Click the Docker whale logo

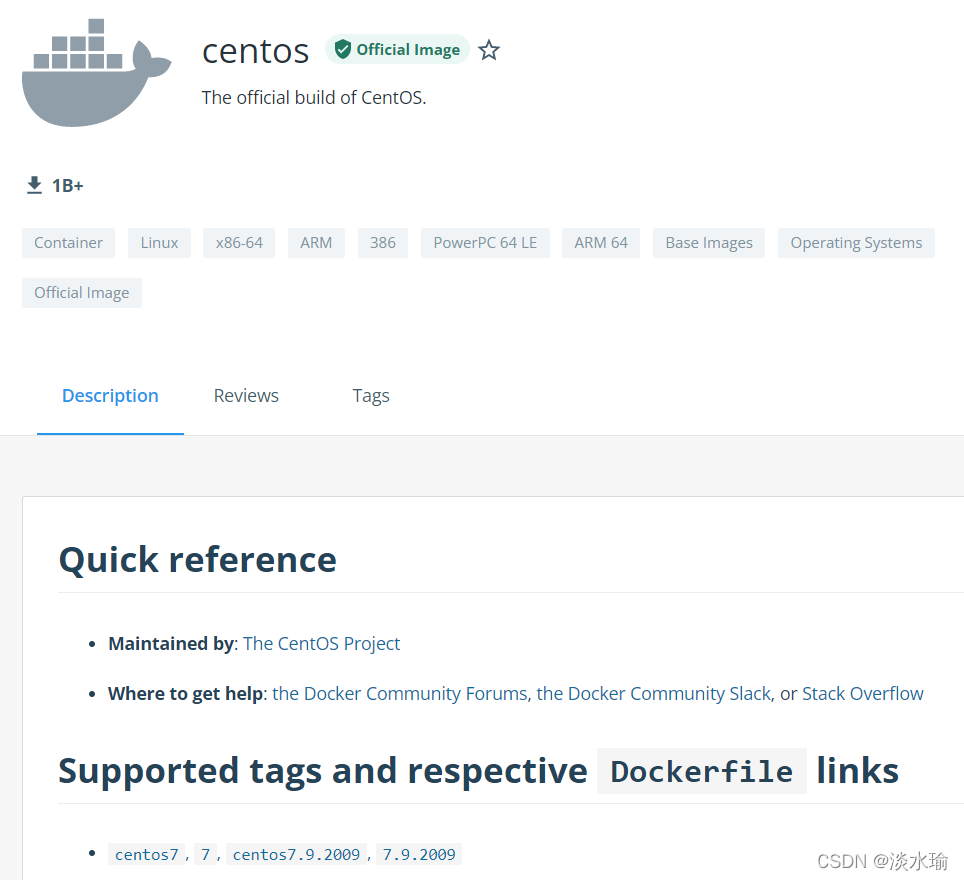point(97,73)
